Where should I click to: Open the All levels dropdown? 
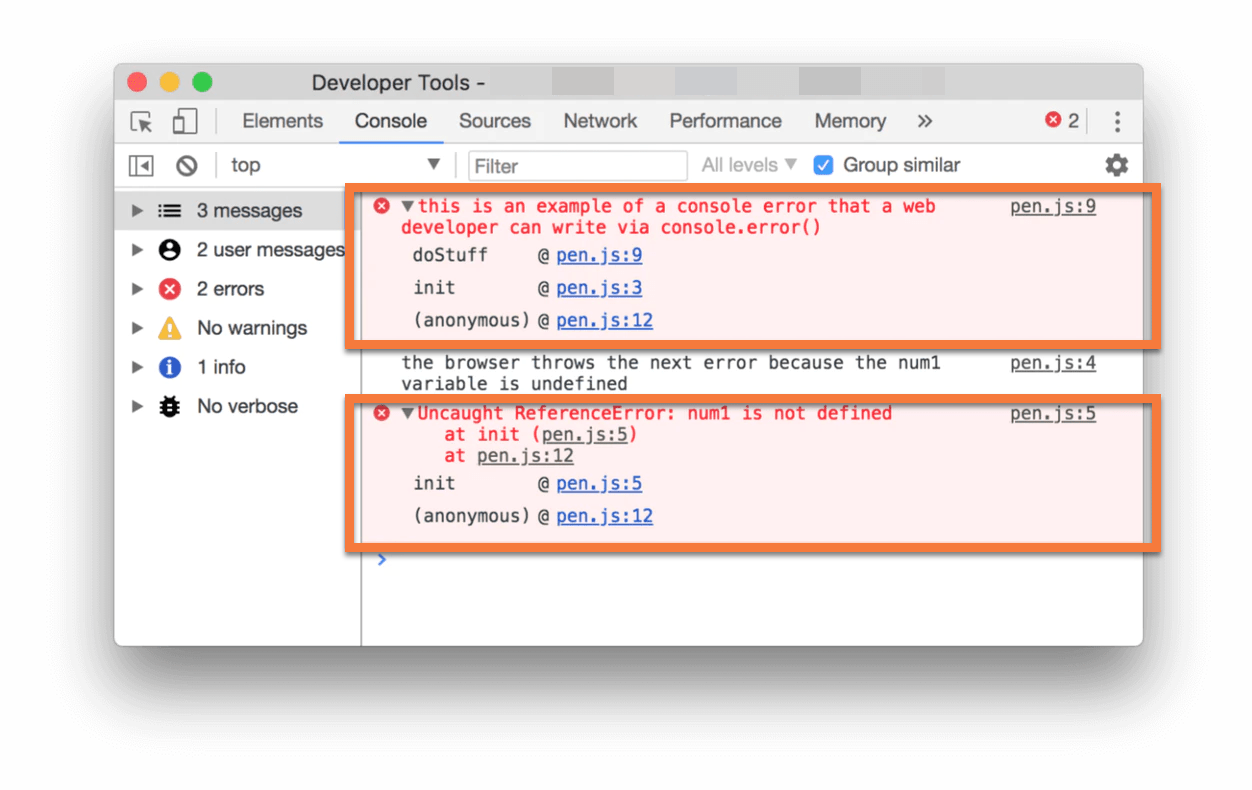point(749,165)
